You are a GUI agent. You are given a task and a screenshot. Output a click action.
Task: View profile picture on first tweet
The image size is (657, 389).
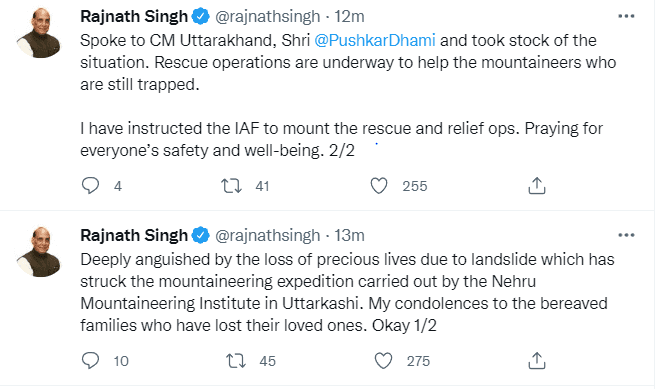click(x=39, y=33)
